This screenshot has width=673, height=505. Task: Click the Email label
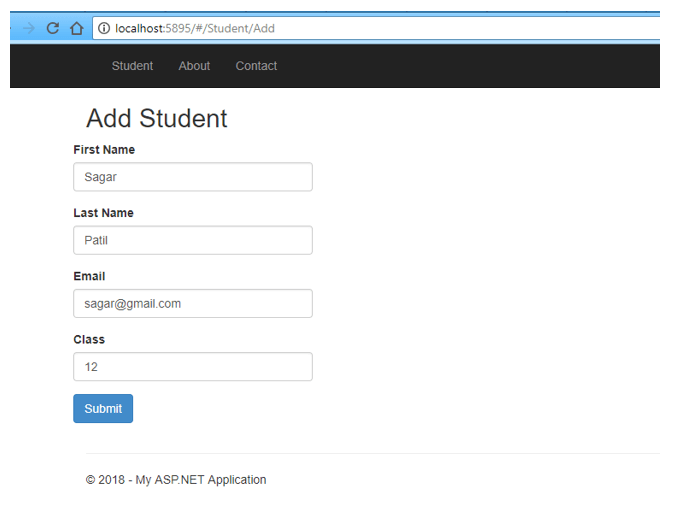pos(89,276)
